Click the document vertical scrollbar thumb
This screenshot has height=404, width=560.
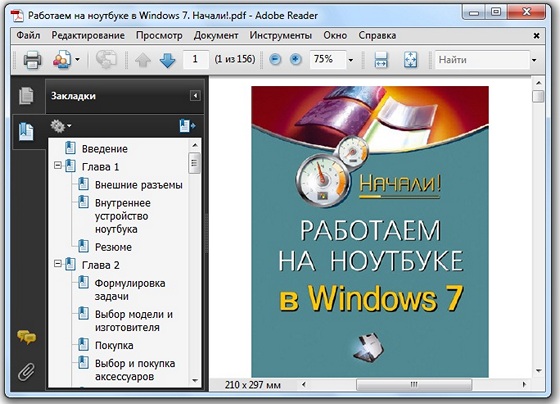(x=538, y=96)
